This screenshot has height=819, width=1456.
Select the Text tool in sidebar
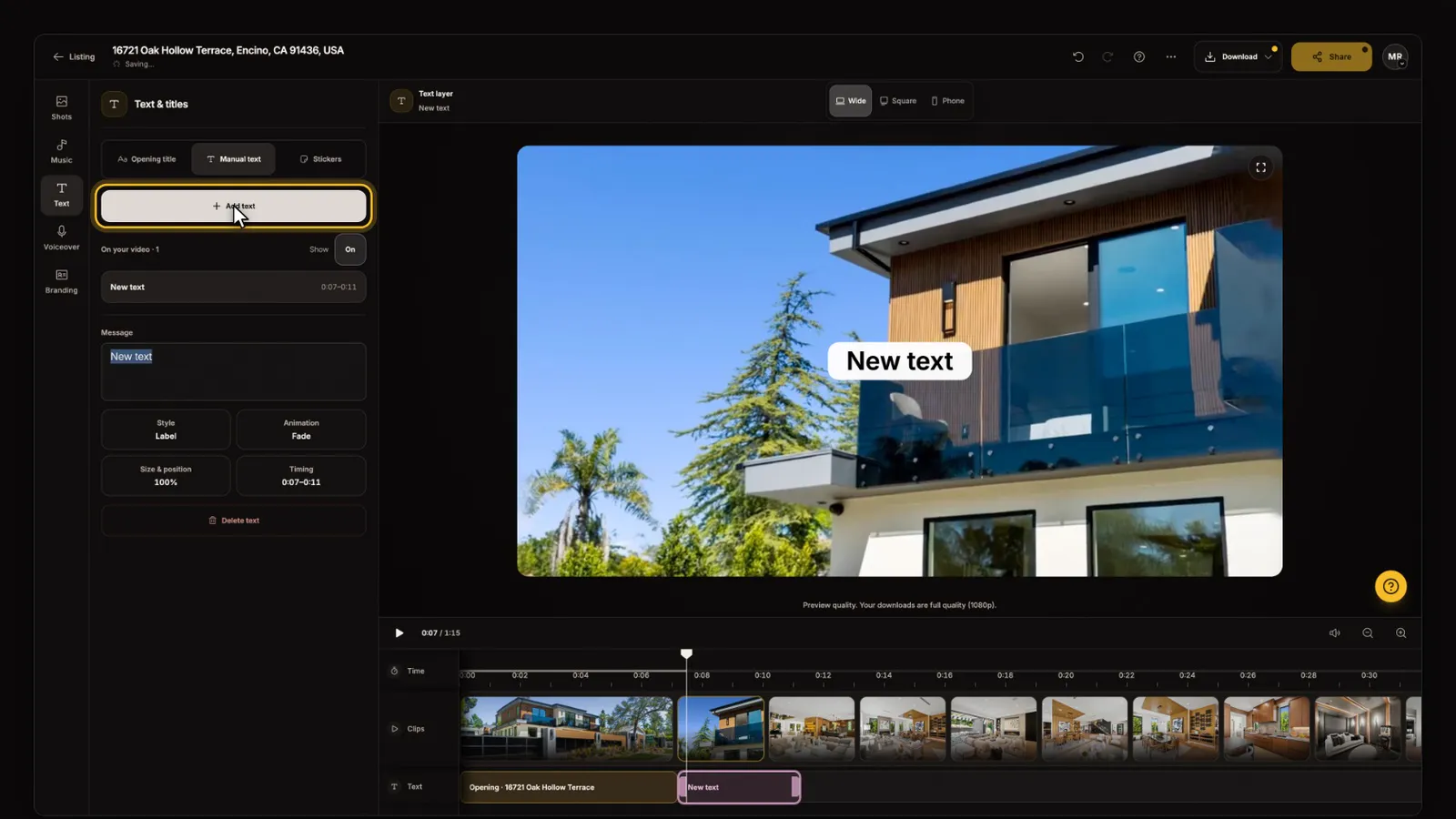(61, 195)
